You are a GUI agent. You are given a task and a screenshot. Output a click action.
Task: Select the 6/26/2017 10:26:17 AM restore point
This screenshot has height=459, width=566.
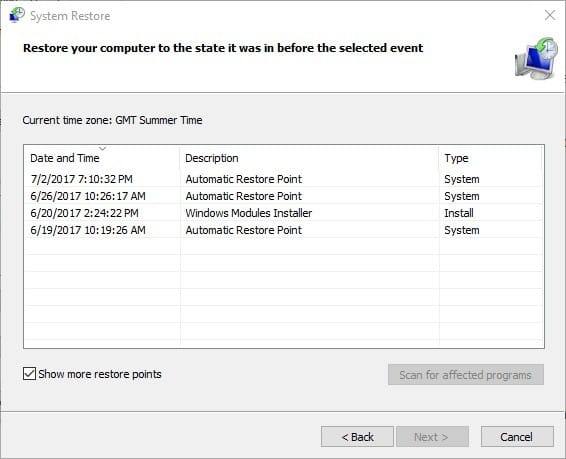pos(283,196)
